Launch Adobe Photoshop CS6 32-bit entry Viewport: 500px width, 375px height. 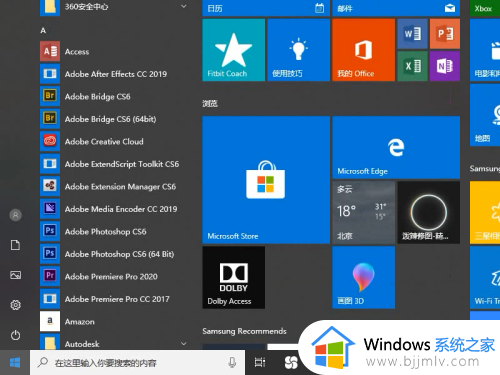pyautogui.click(x=113, y=231)
